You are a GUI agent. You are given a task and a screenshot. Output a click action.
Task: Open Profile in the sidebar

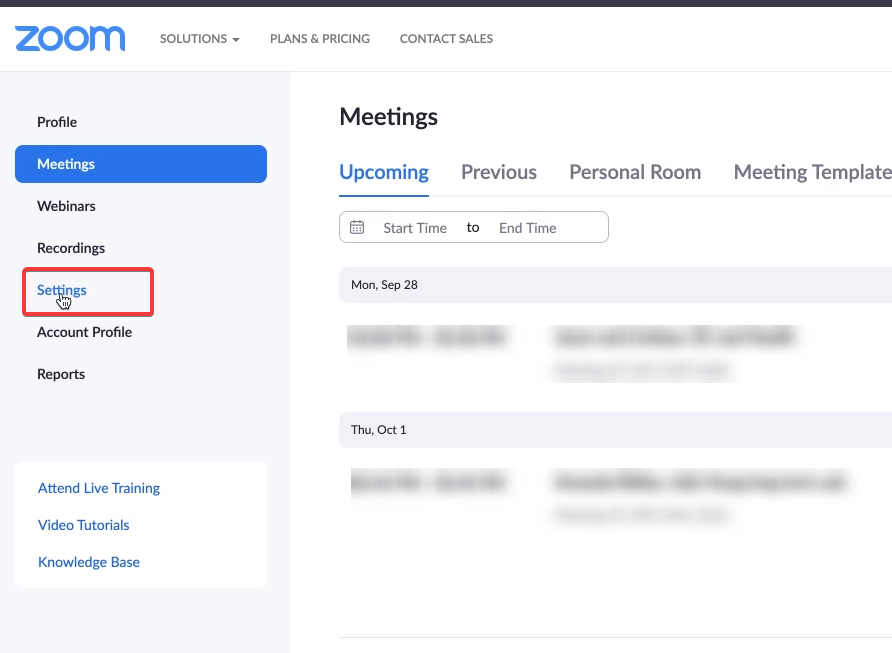(x=57, y=122)
